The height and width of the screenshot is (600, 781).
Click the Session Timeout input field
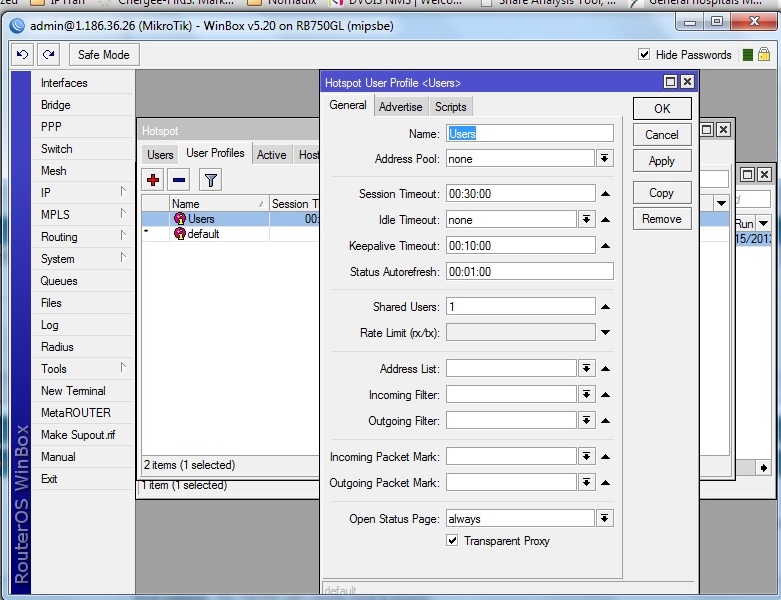521,194
